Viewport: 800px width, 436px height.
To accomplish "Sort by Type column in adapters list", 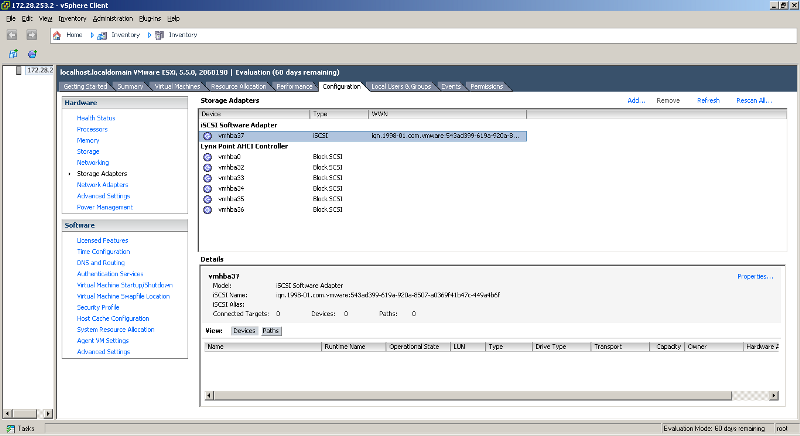I will coord(339,114).
